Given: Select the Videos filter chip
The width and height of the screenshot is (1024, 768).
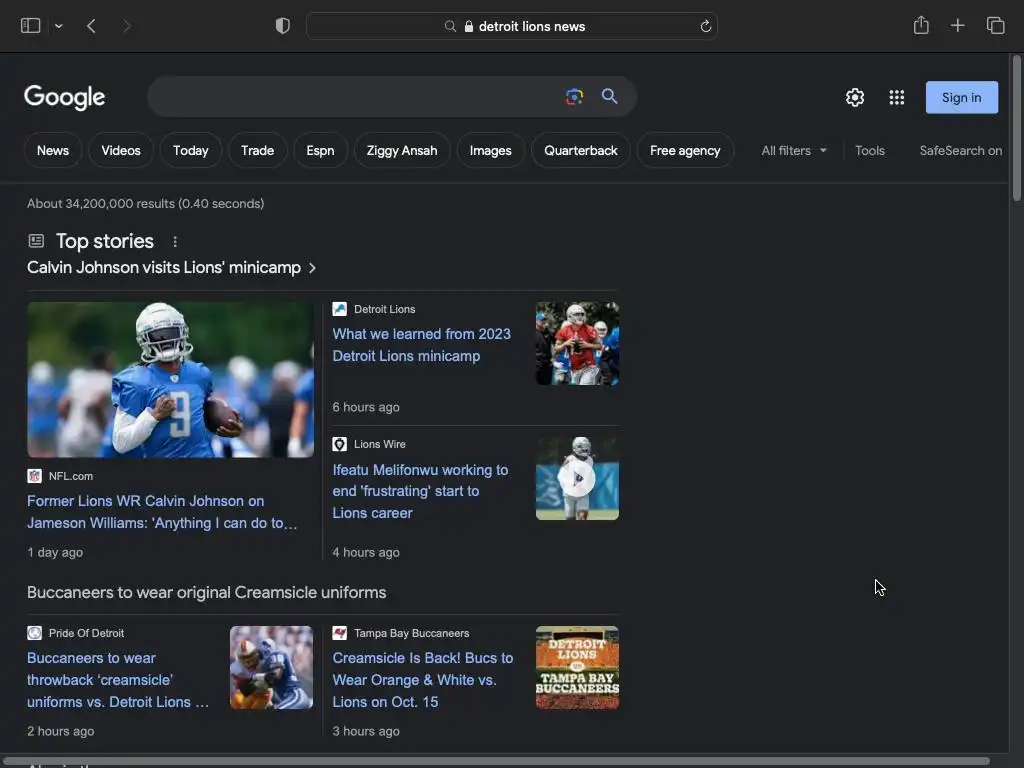Looking at the screenshot, I should coord(121,150).
